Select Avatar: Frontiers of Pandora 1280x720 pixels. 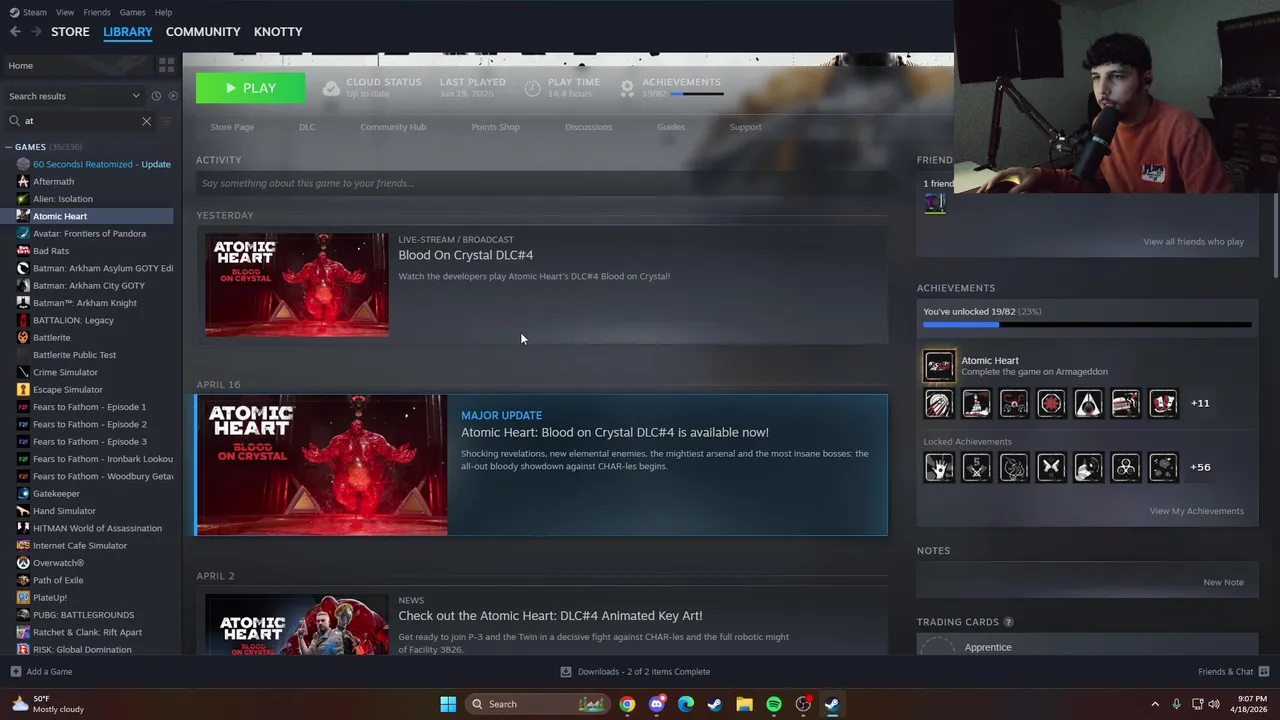point(89,234)
